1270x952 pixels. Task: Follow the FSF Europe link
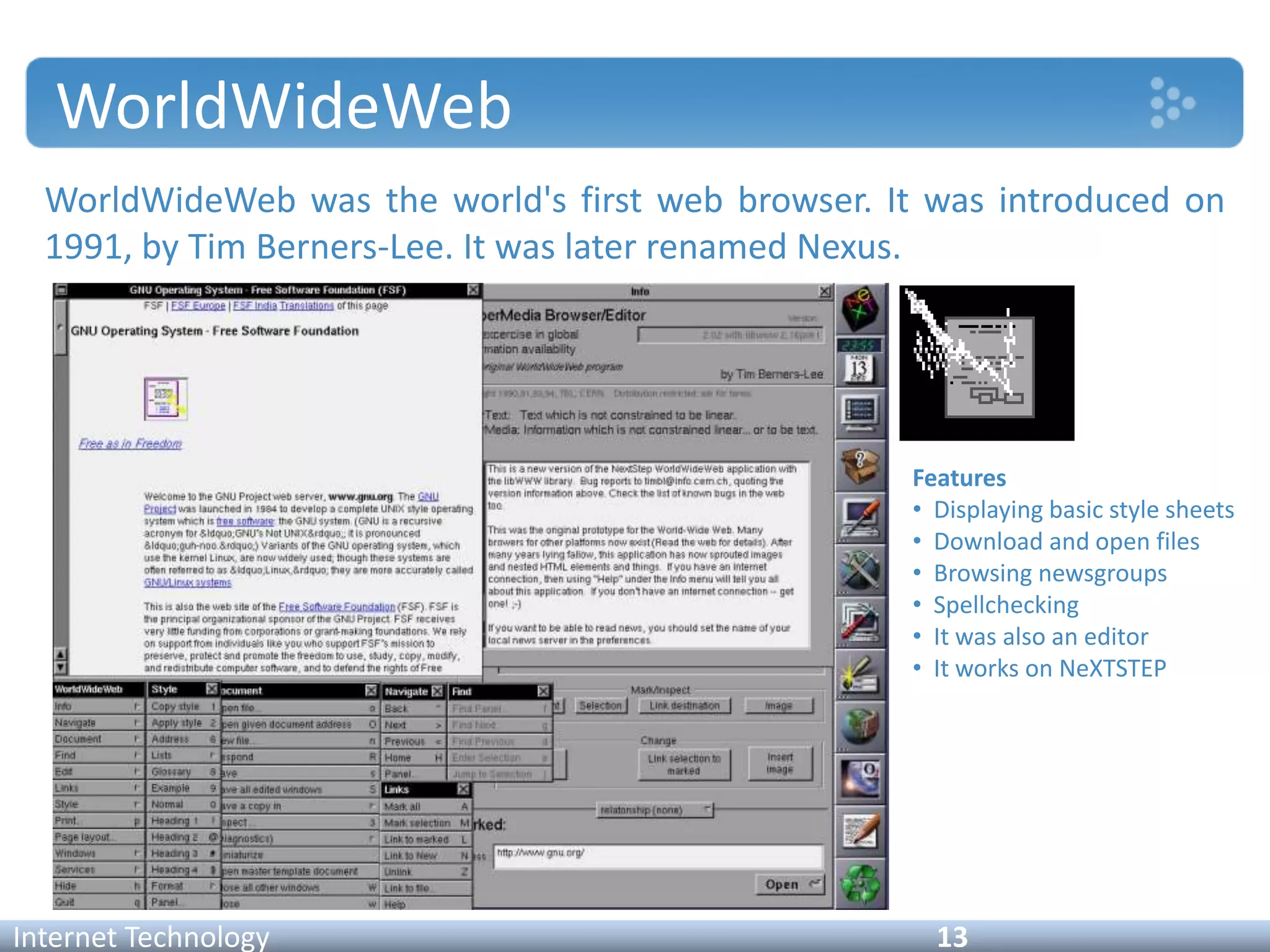click(198, 306)
